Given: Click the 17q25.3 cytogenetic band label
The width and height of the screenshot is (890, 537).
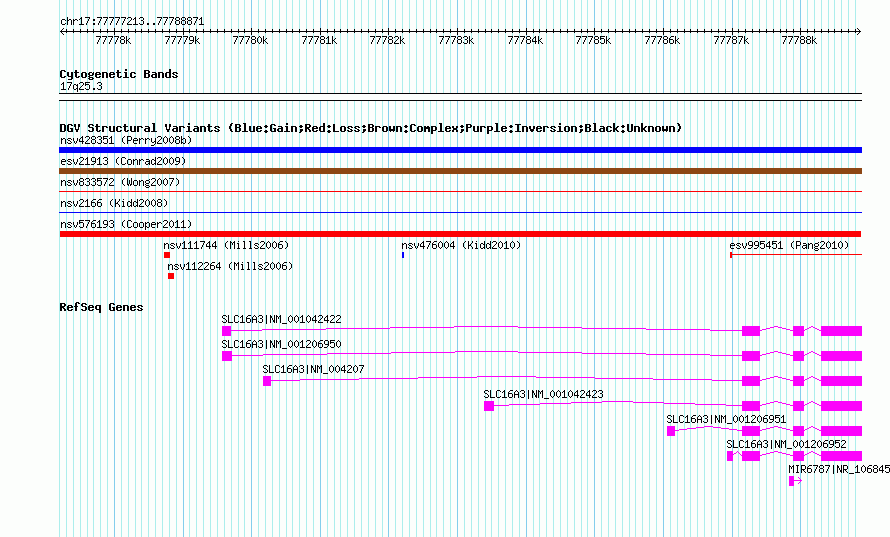Looking at the screenshot, I should [81, 86].
